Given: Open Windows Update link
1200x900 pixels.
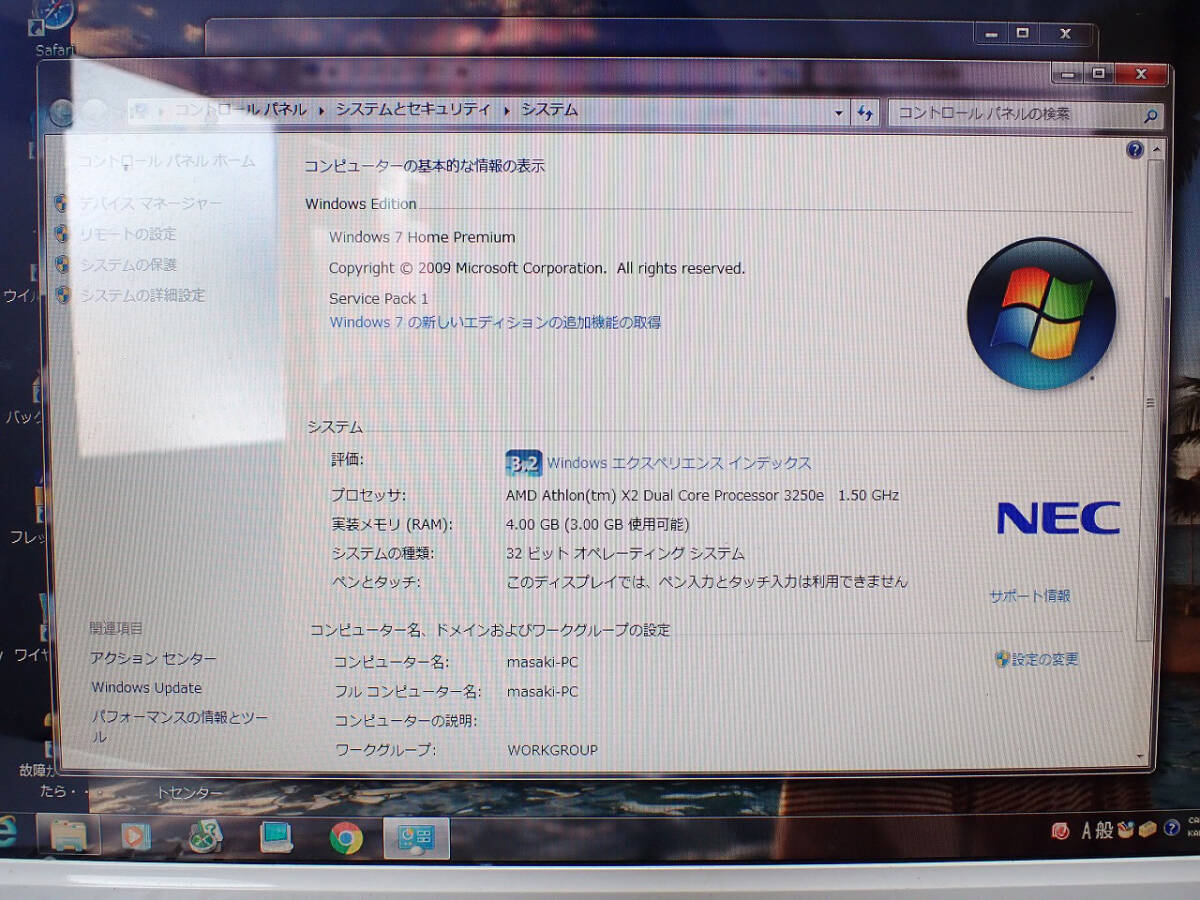Looking at the screenshot, I should pos(146,688).
